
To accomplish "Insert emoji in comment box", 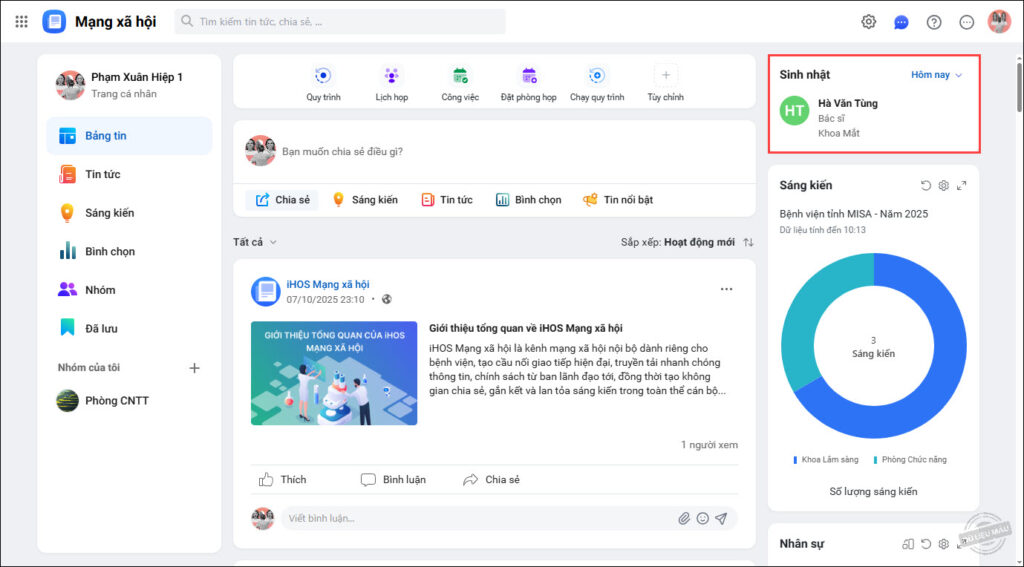I will coord(703,519).
